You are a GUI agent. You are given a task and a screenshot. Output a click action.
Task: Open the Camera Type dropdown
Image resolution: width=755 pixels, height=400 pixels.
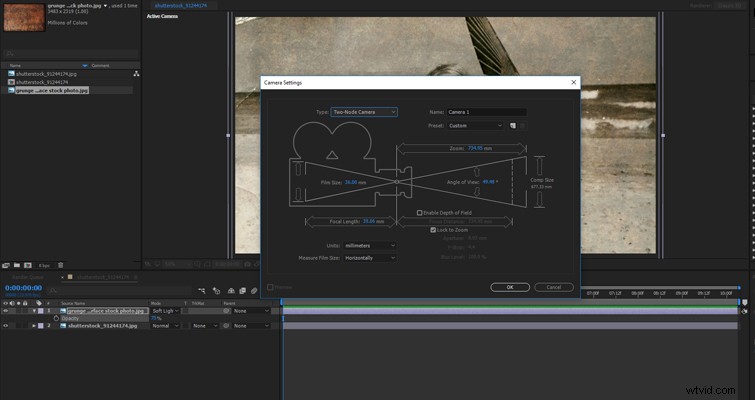[x=364, y=112]
